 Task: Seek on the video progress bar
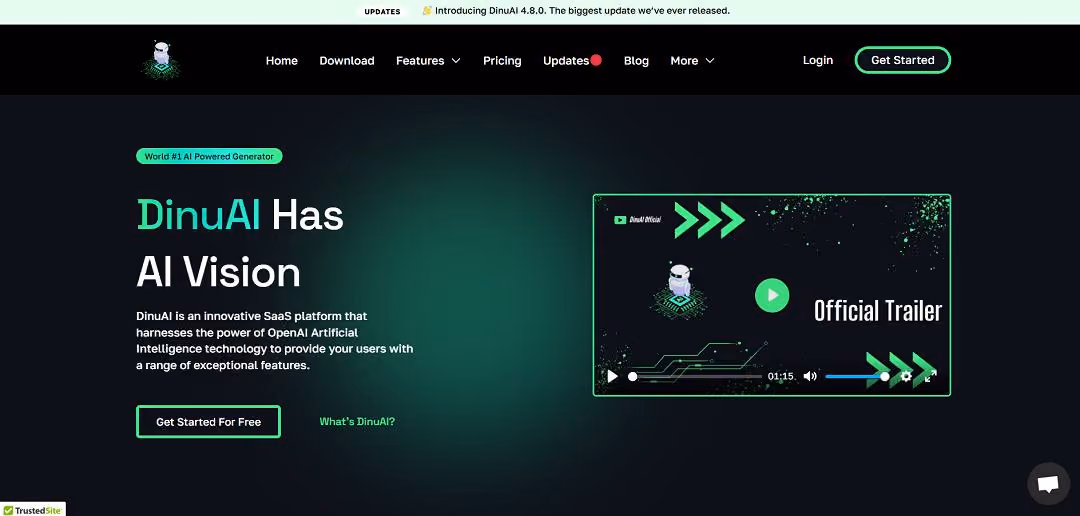[x=695, y=377]
